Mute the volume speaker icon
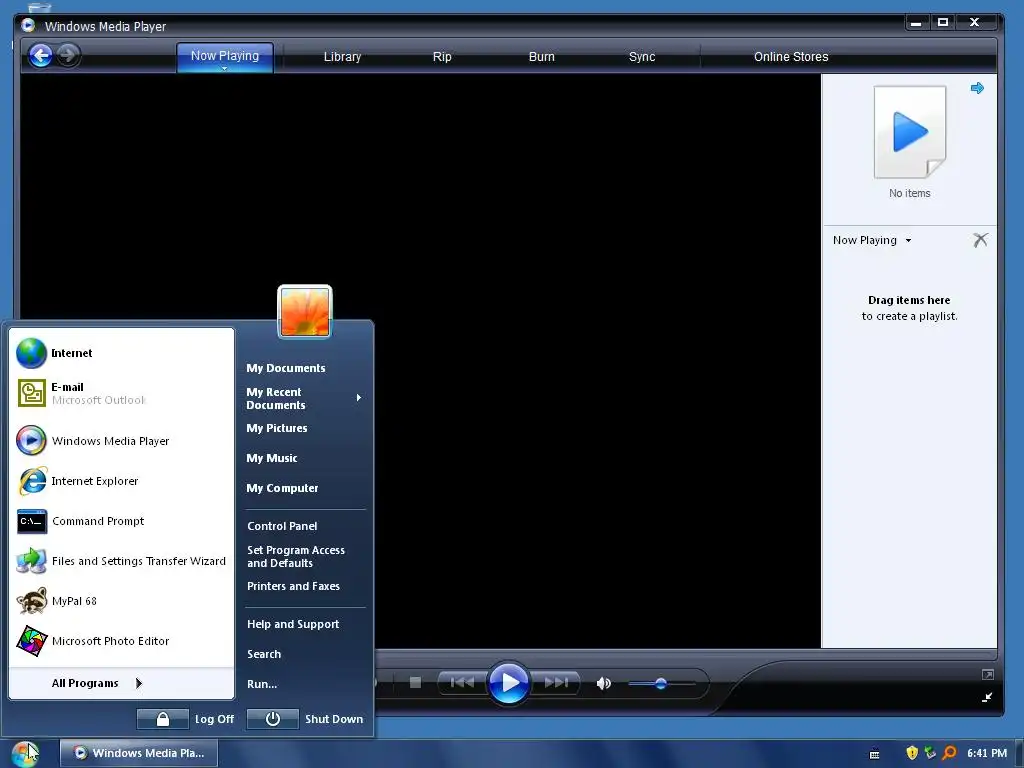Screen dimensions: 1024x768 tap(603, 683)
